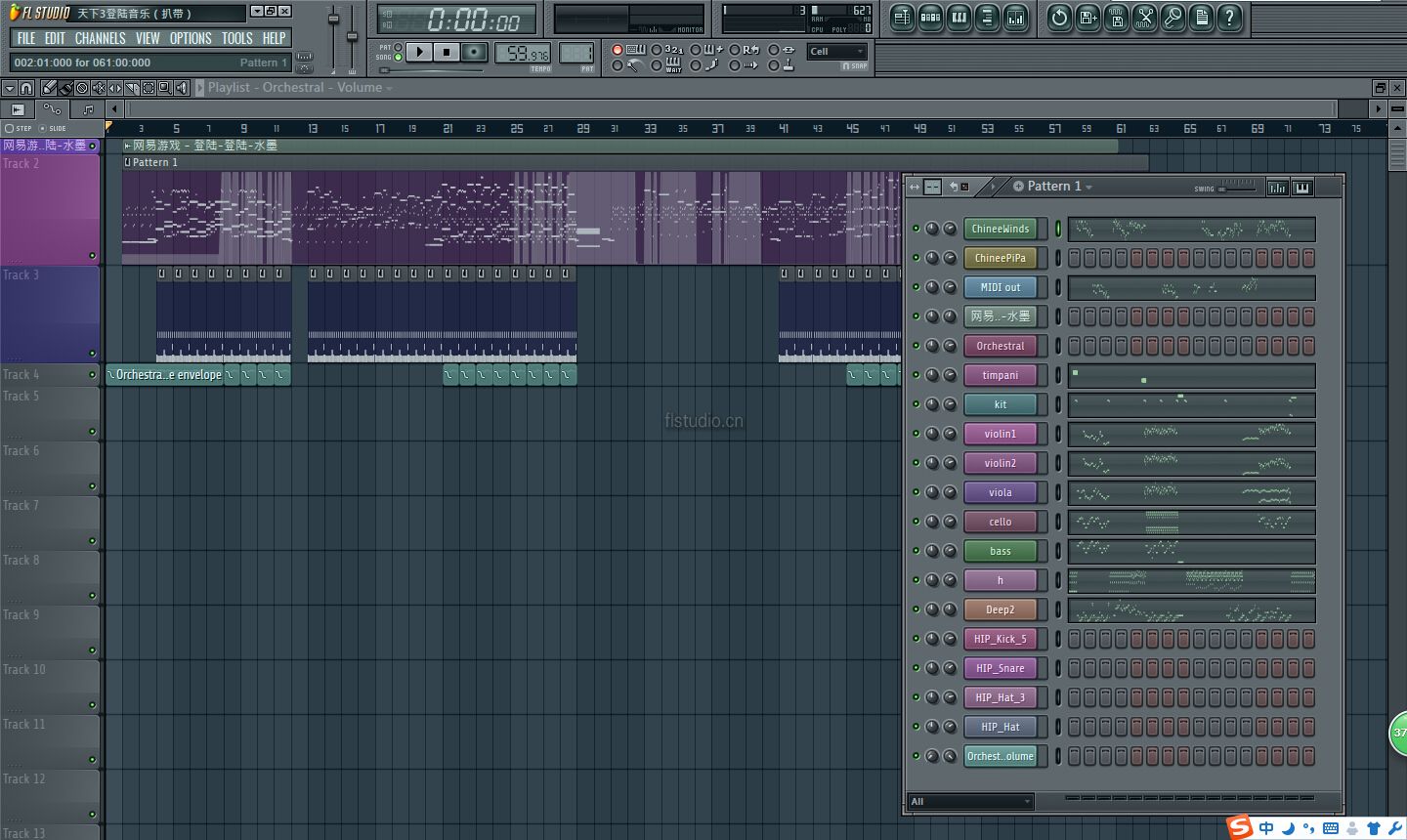Select the Slip tool in playlist toolbar

[115, 88]
